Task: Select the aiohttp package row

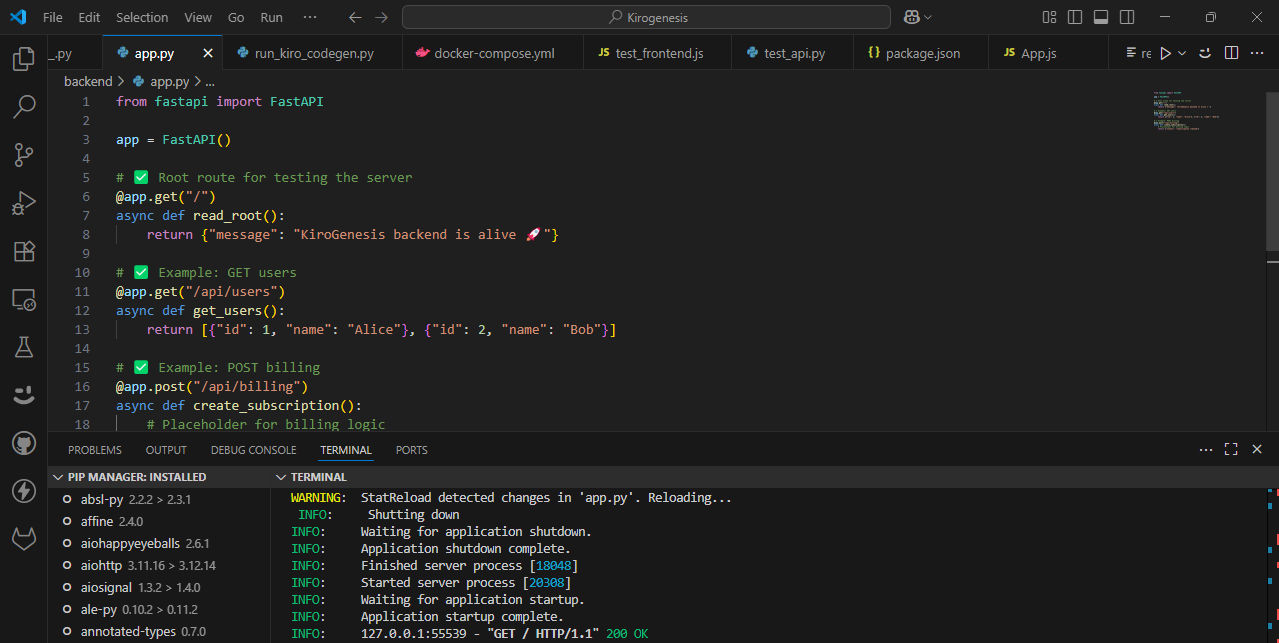Action: pyautogui.click(x=159, y=565)
